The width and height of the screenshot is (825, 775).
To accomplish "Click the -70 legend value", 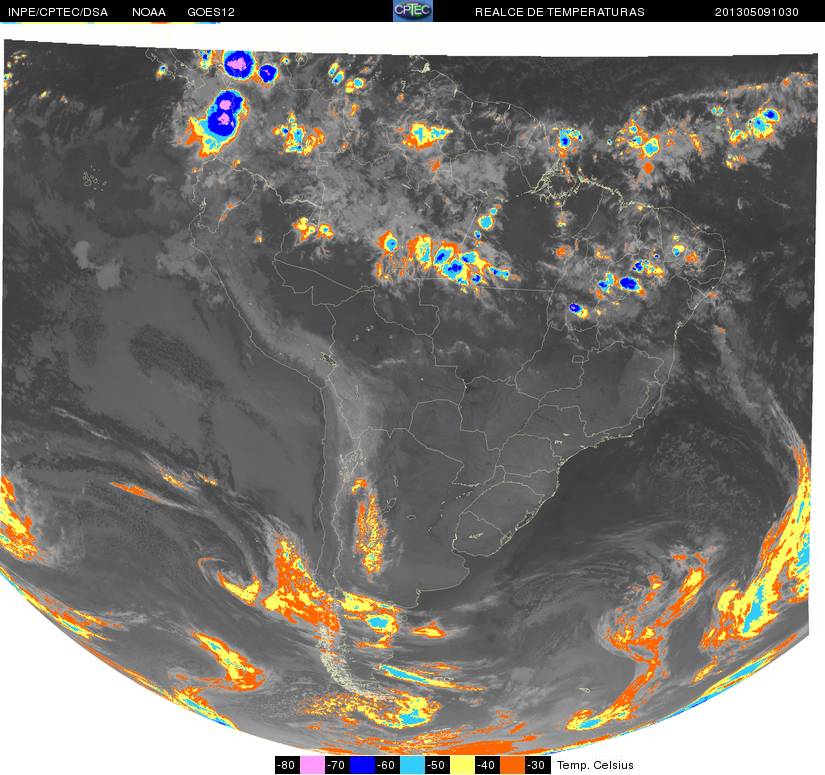I will point(337,764).
